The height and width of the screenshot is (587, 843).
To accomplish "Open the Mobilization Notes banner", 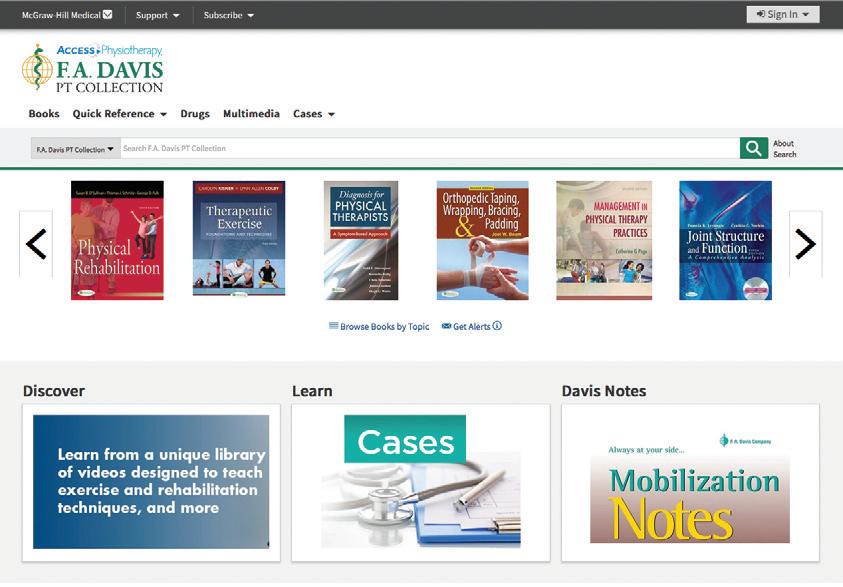I will pyautogui.click(x=690, y=488).
